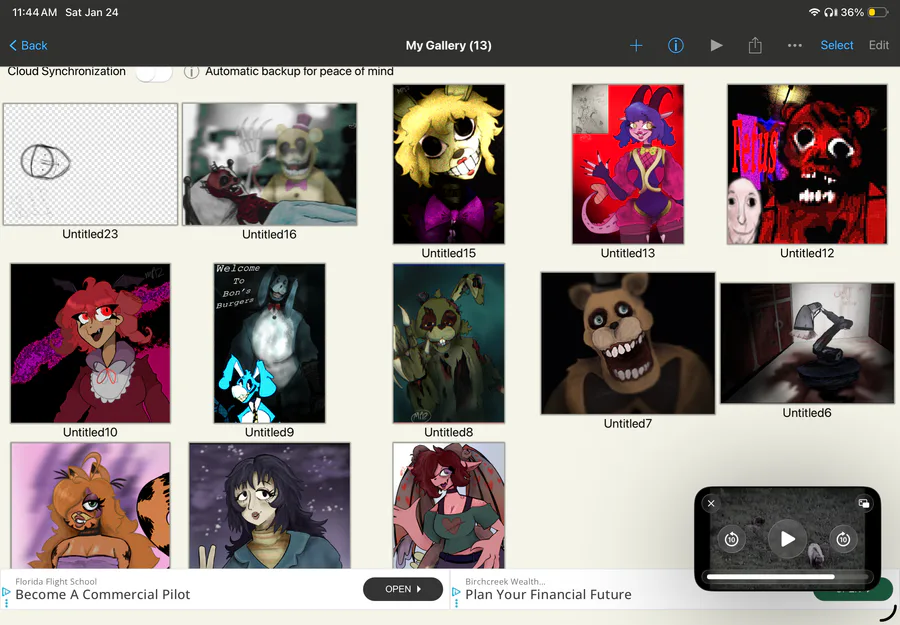Tap OPEN on Florida Flight School ad

point(403,589)
